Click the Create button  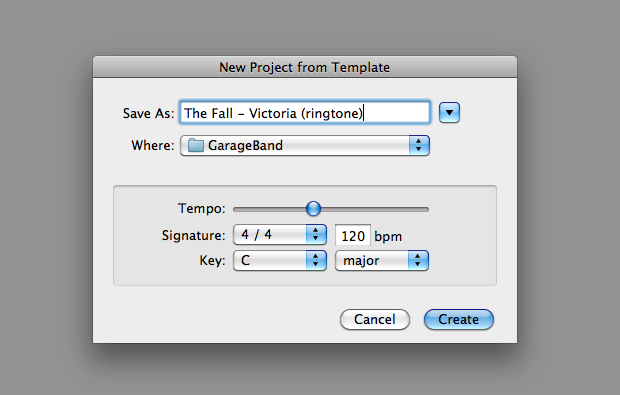point(459,319)
